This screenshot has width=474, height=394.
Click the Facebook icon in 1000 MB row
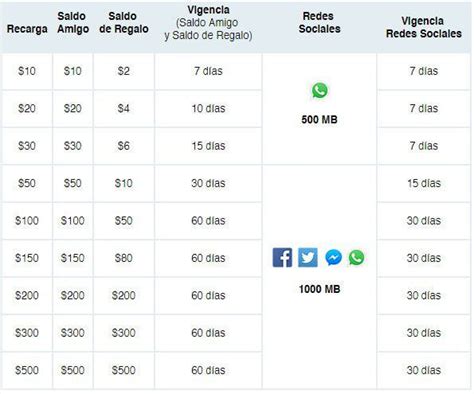click(x=282, y=257)
